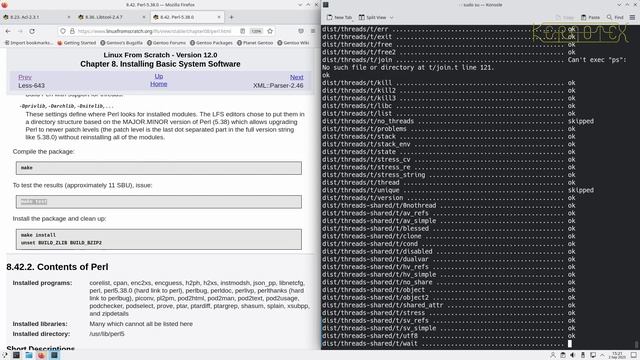640x360 pixels.
Task: Open tracking protection shield in address bar
Action: (63, 31)
